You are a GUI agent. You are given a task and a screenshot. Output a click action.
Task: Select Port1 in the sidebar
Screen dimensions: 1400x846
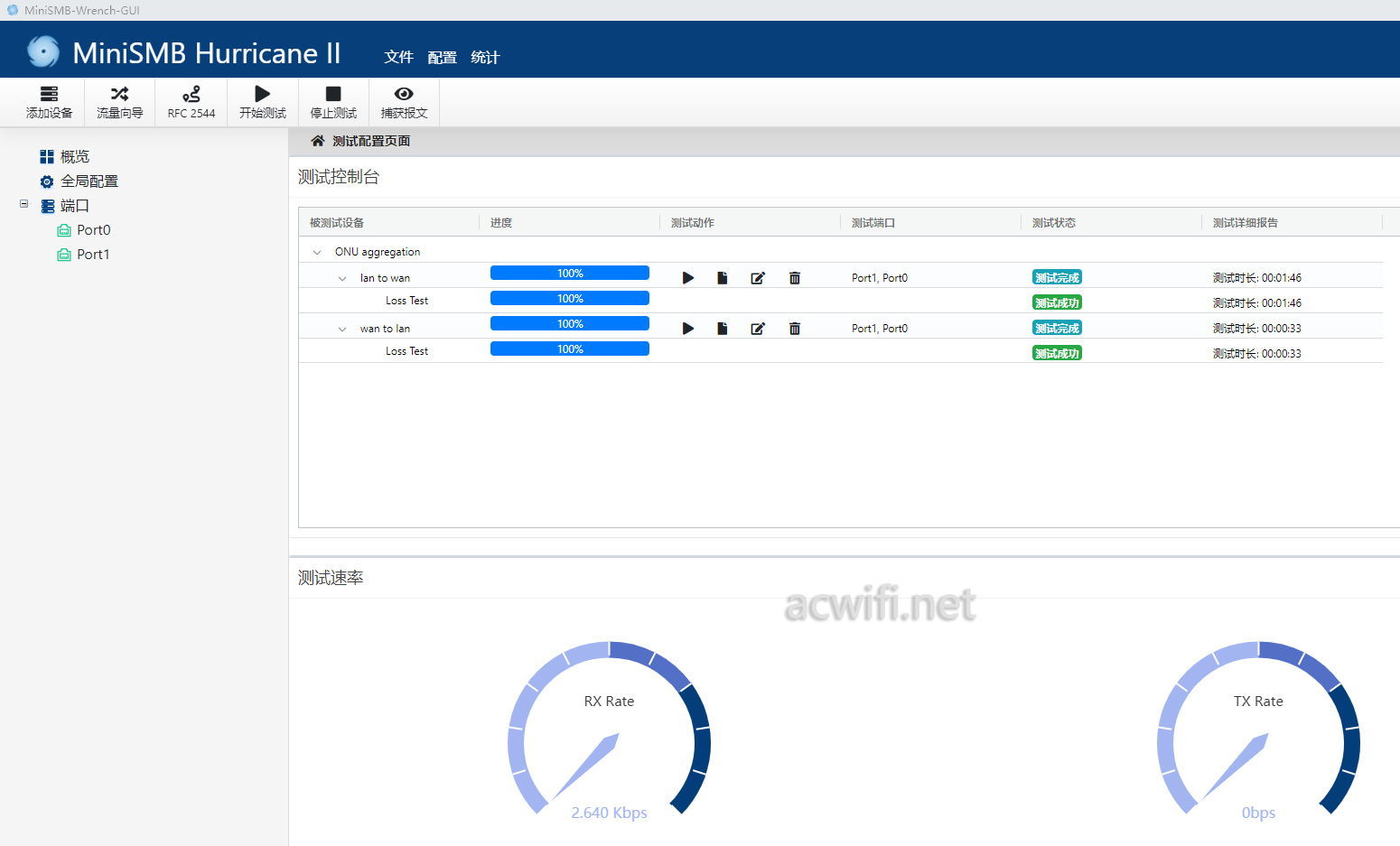coord(93,254)
